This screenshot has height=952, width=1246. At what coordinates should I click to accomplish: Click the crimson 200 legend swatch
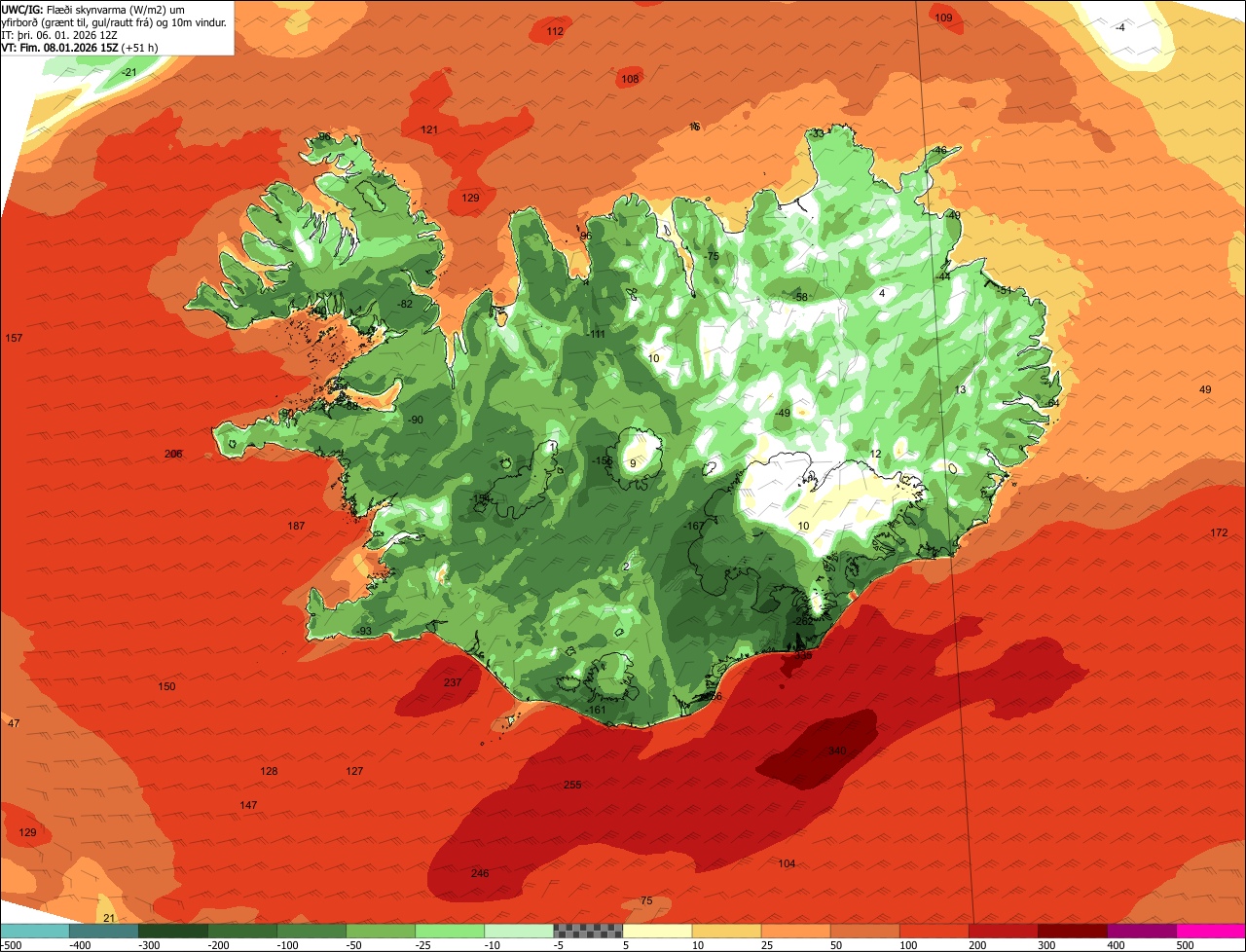point(1003,931)
